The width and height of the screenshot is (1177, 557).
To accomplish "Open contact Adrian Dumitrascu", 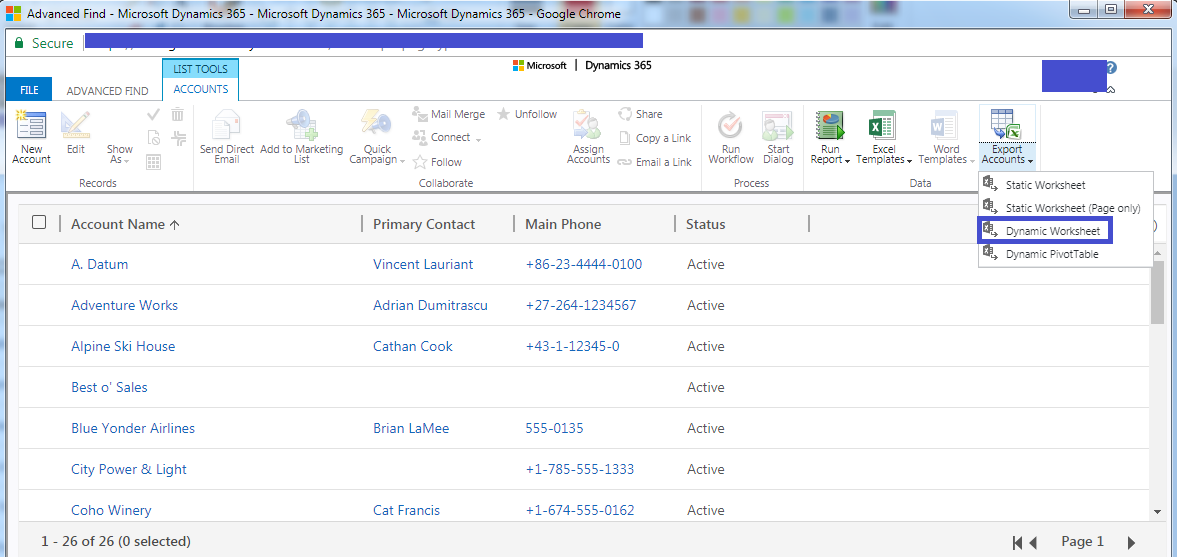I will coord(430,306).
